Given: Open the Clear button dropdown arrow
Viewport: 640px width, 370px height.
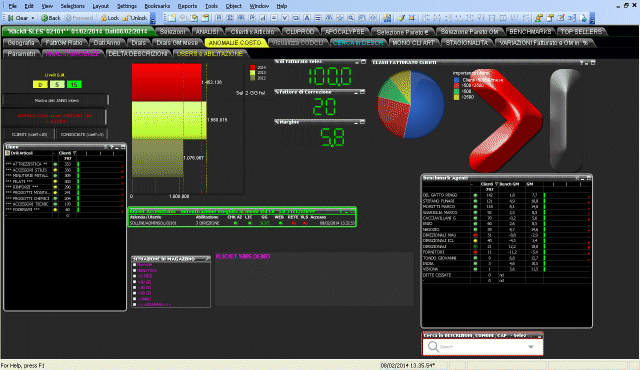Looking at the screenshot, I should tap(33, 18).
